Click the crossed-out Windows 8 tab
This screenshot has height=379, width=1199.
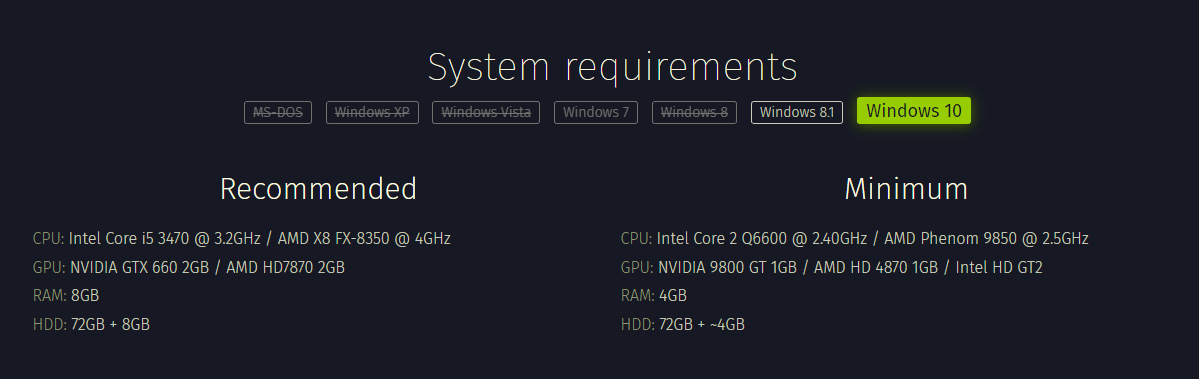click(694, 112)
